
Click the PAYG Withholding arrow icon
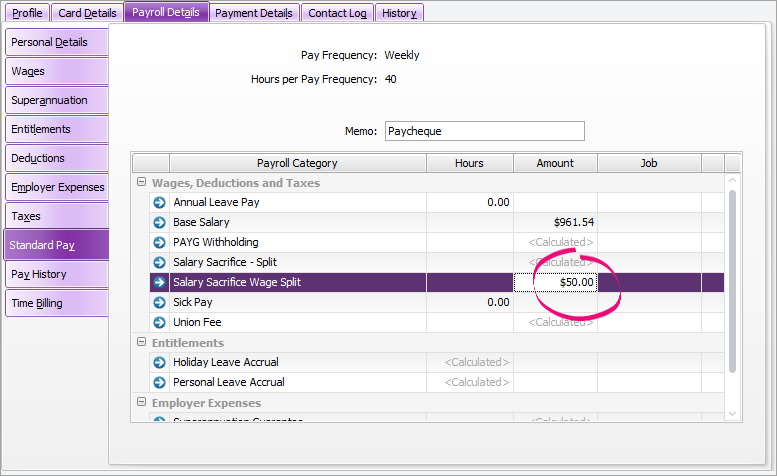(x=159, y=242)
